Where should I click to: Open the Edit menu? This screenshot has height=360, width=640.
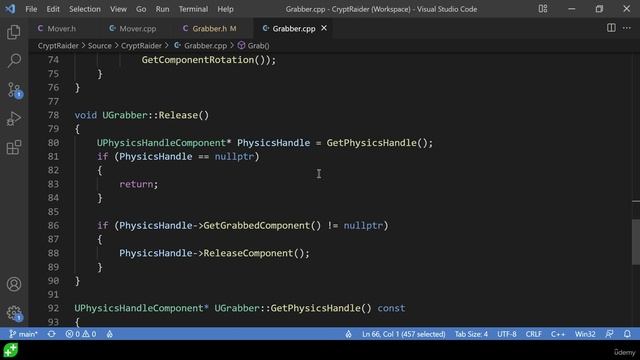[53, 9]
